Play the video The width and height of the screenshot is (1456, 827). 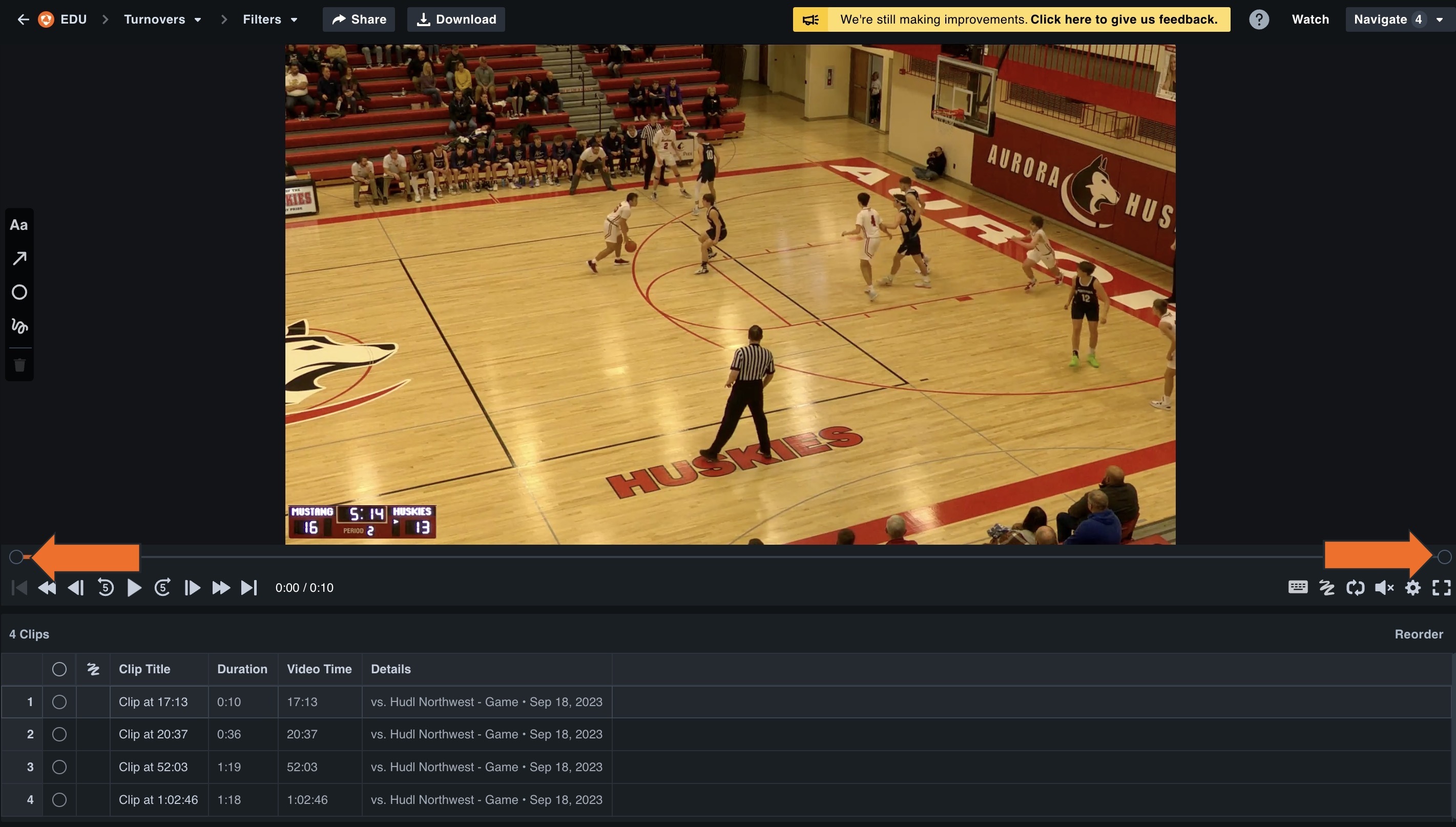pos(134,587)
